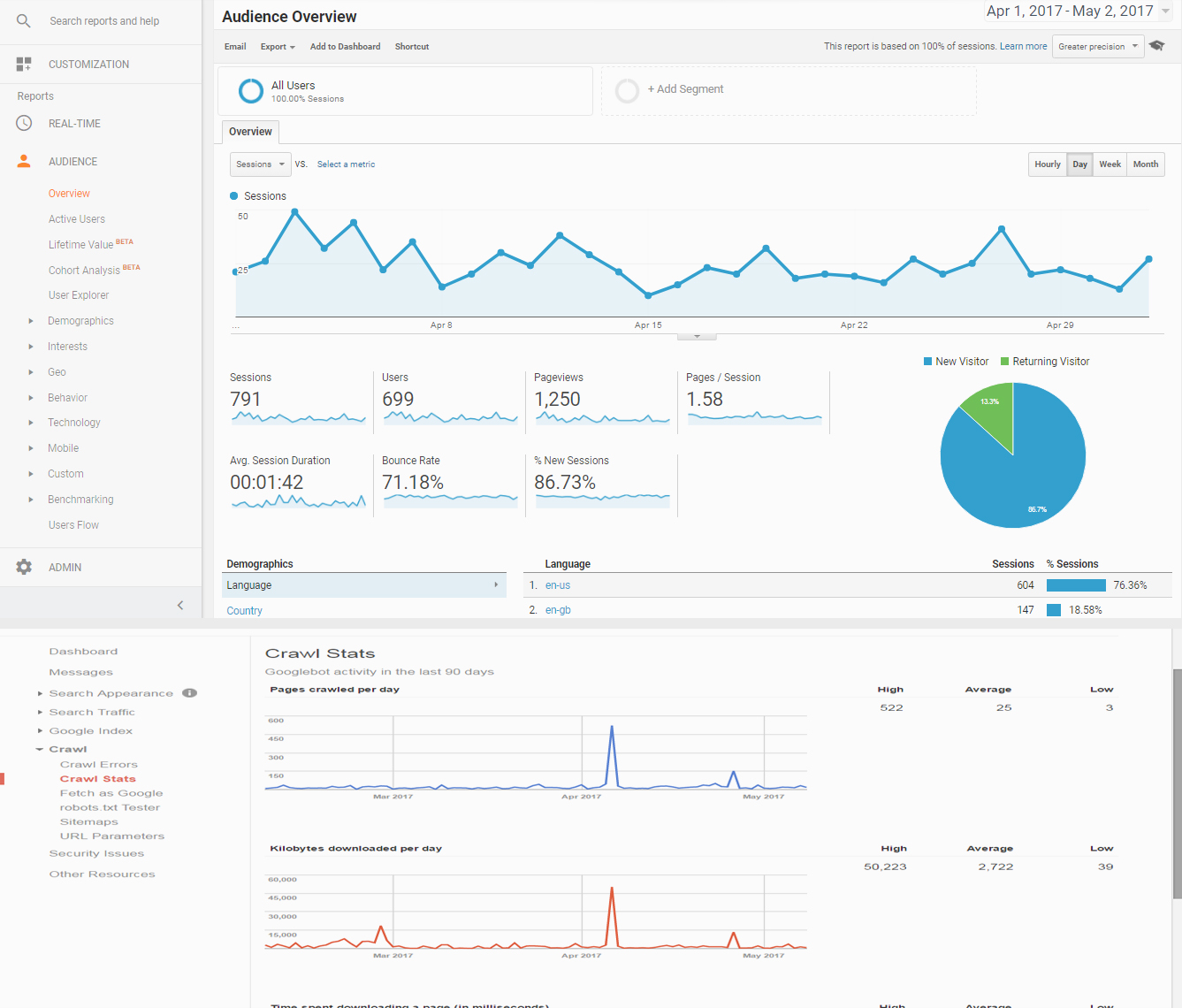The width and height of the screenshot is (1182, 1008).
Task: Open Active Users report
Action: click(77, 219)
